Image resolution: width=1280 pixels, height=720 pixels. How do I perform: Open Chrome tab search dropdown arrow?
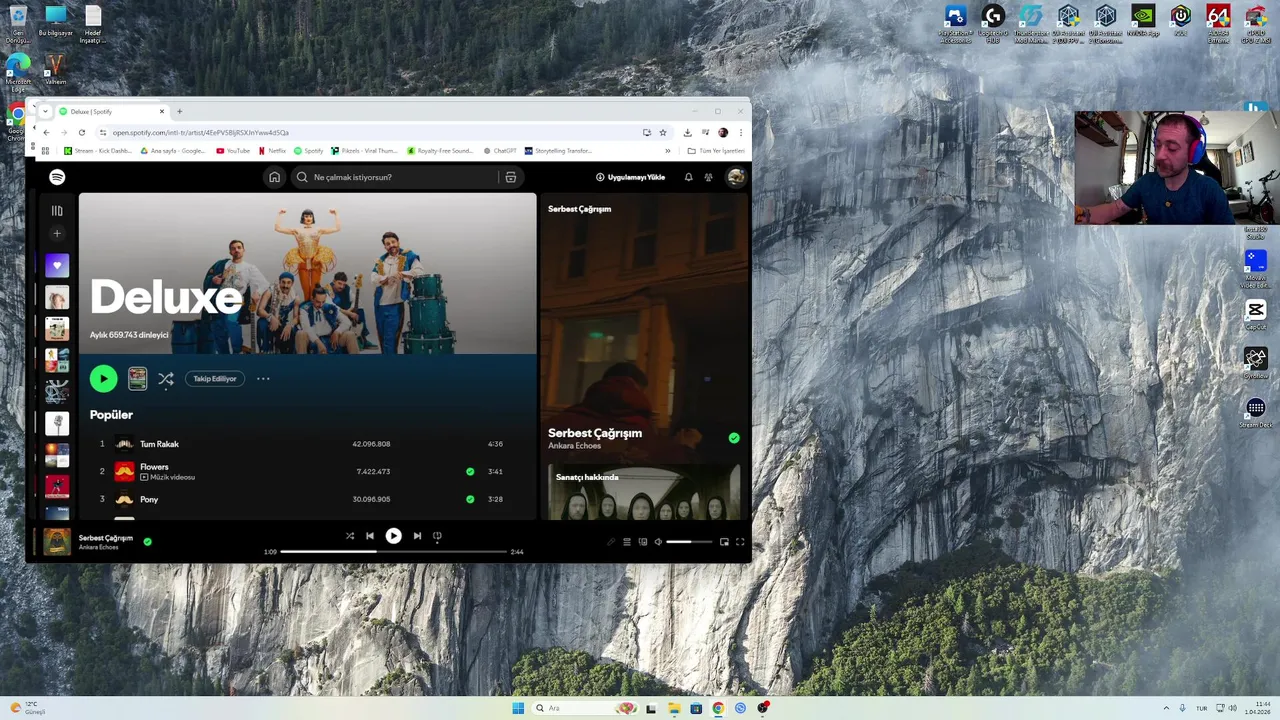point(45,111)
